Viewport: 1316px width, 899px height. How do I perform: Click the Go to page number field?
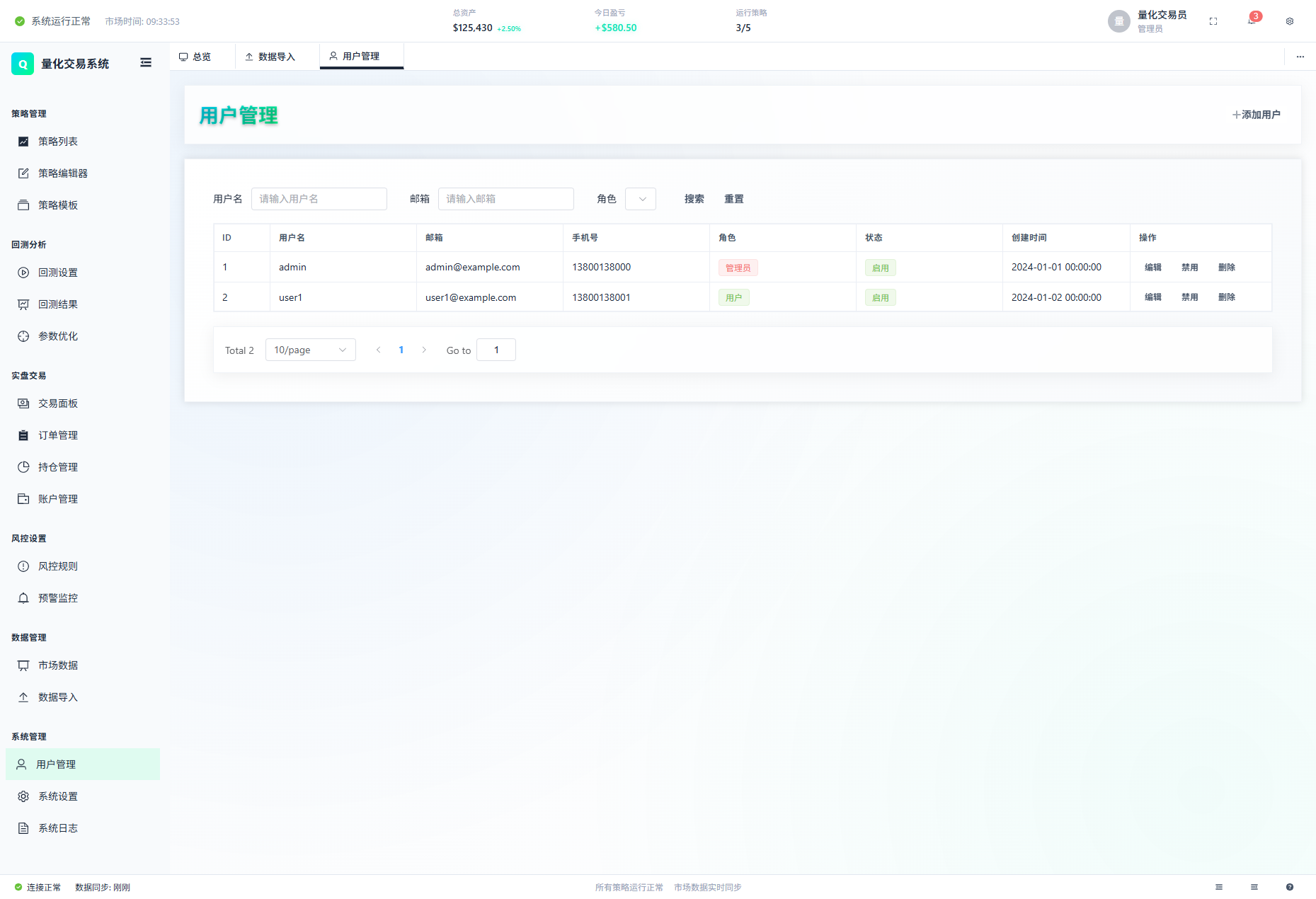[496, 350]
